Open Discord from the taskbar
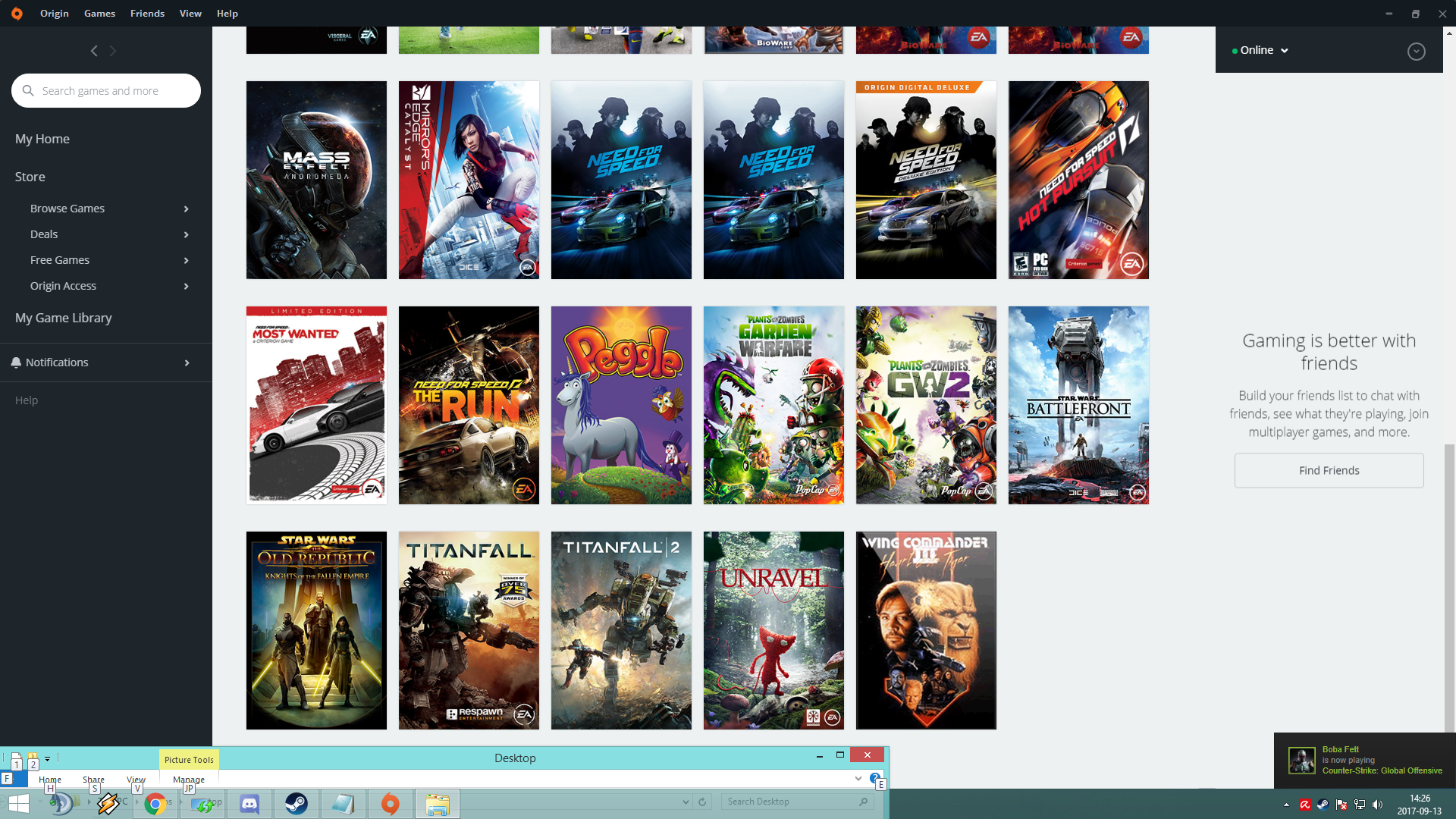The width and height of the screenshot is (1456, 819). pos(249,804)
